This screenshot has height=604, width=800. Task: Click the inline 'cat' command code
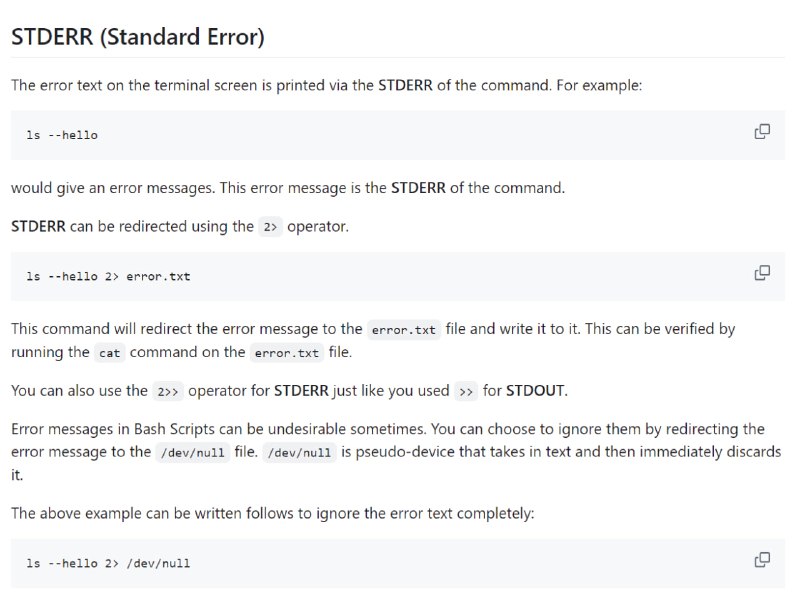(x=110, y=353)
